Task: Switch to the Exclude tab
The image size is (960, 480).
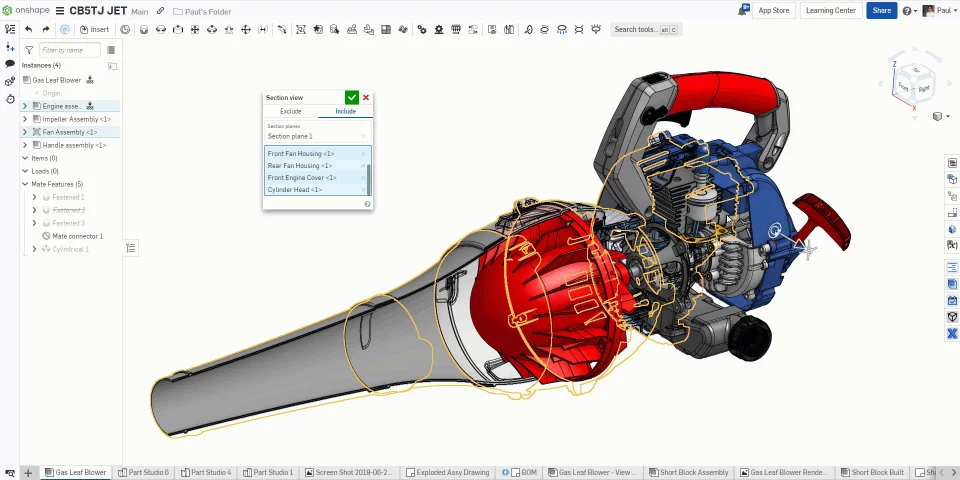Action: 290,111
